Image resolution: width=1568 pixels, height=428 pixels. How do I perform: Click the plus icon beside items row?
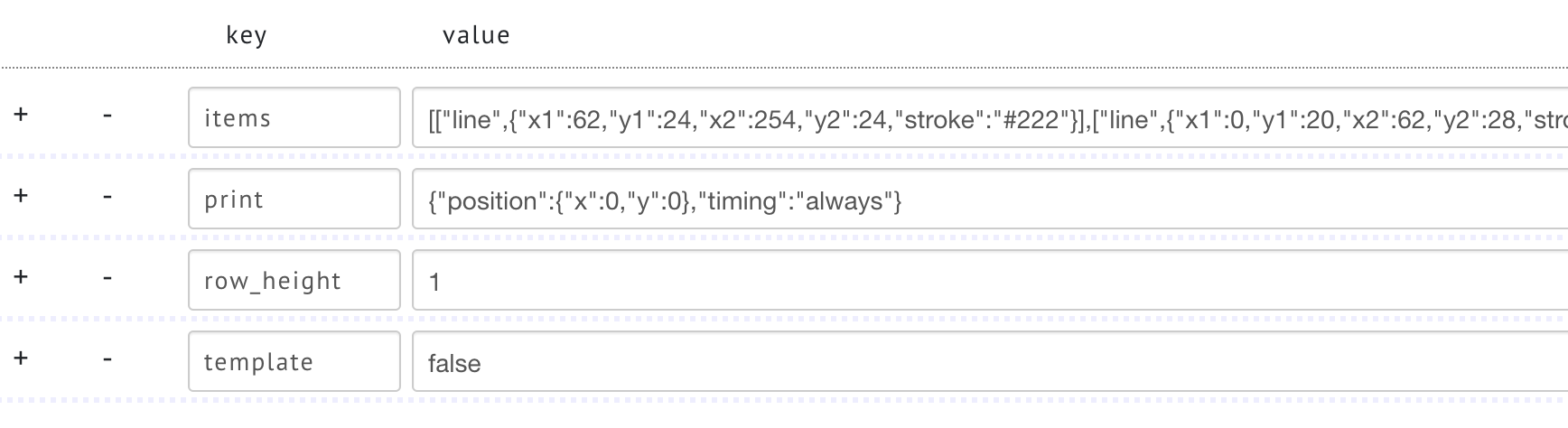pyautogui.click(x=21, y=115)
